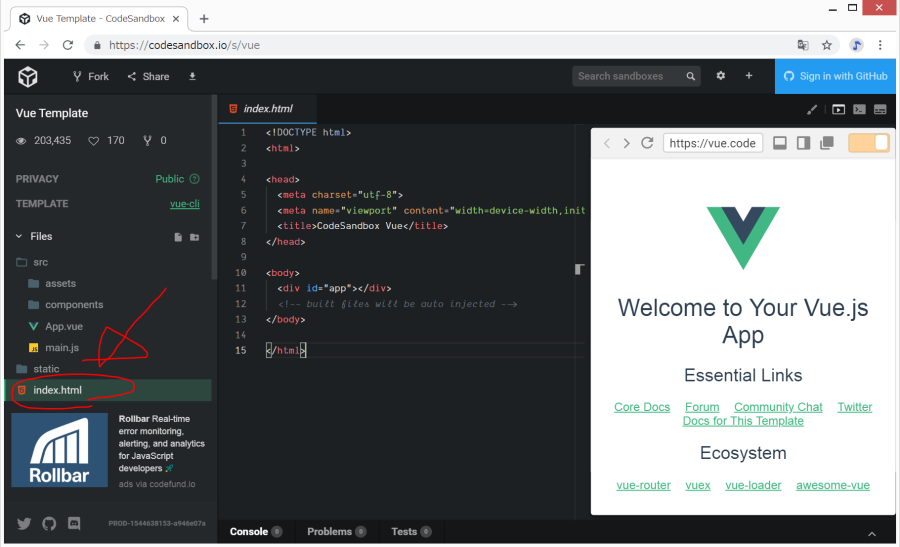
Task: Toggle the orange switch in the preview bar
Action: [x=868, y=143]
